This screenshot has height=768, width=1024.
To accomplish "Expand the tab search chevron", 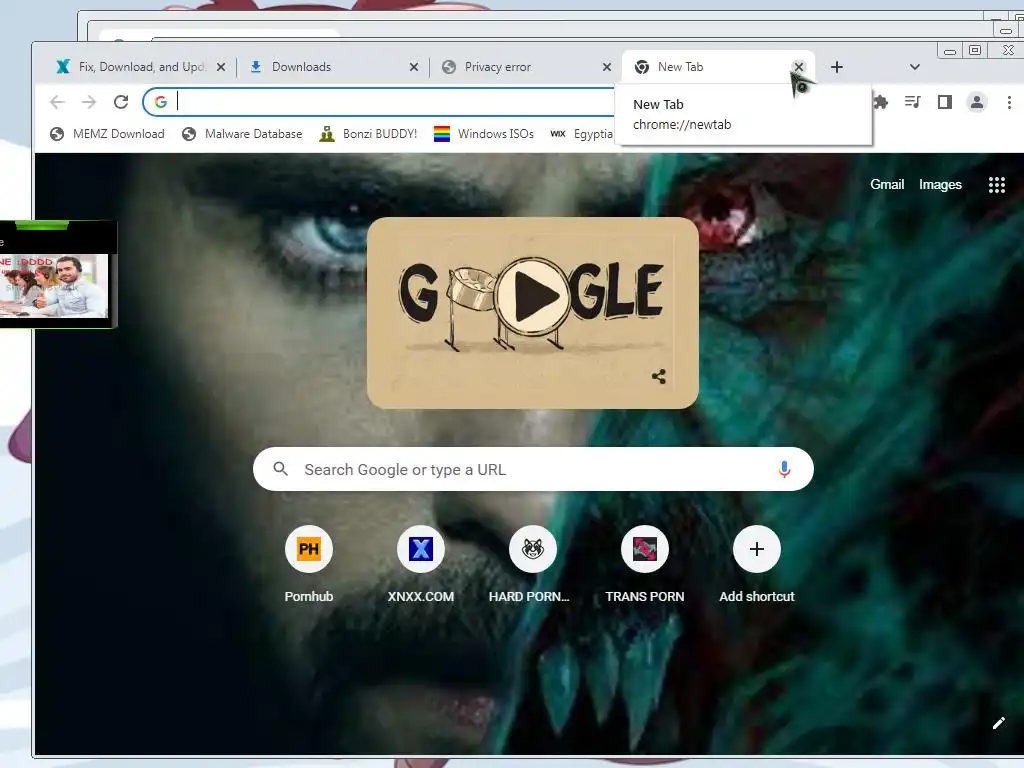I will coord(915,67).
